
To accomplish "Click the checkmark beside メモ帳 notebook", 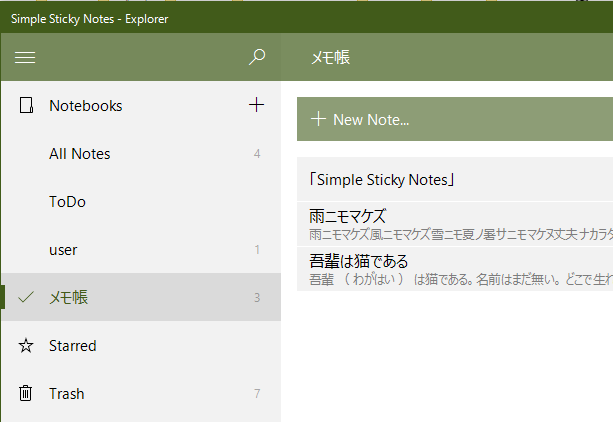I will 26,297.
